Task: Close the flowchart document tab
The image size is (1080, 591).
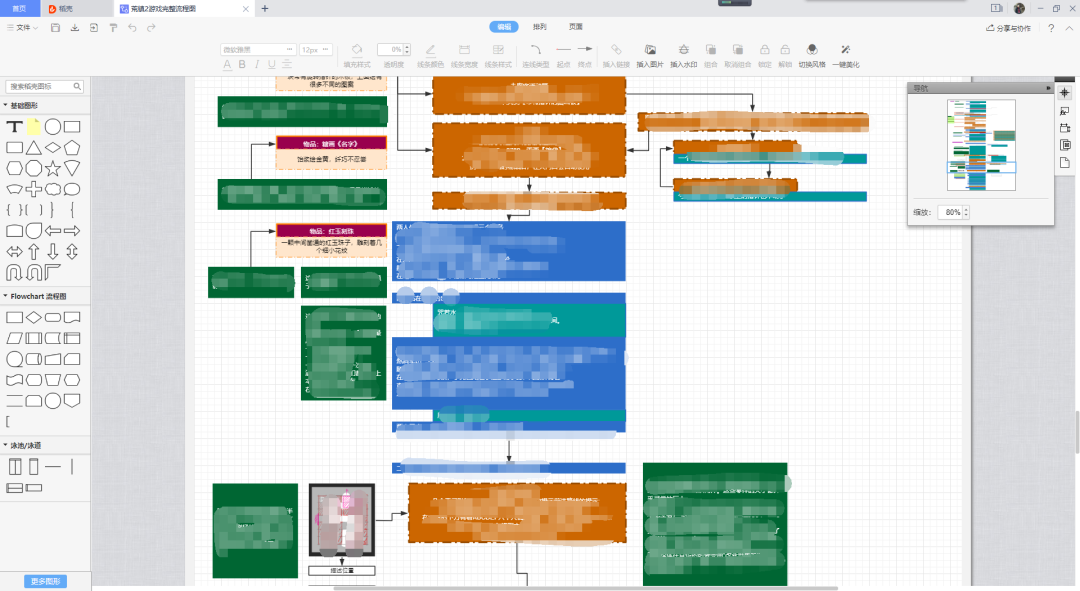Action: [x=246, y=9]
